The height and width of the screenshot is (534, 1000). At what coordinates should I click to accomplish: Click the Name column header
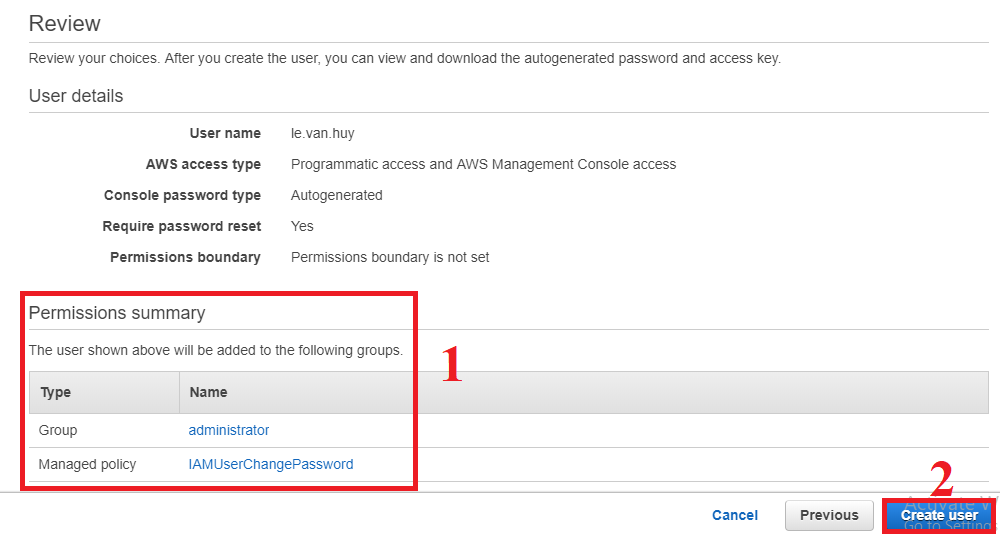click(208, 392)
